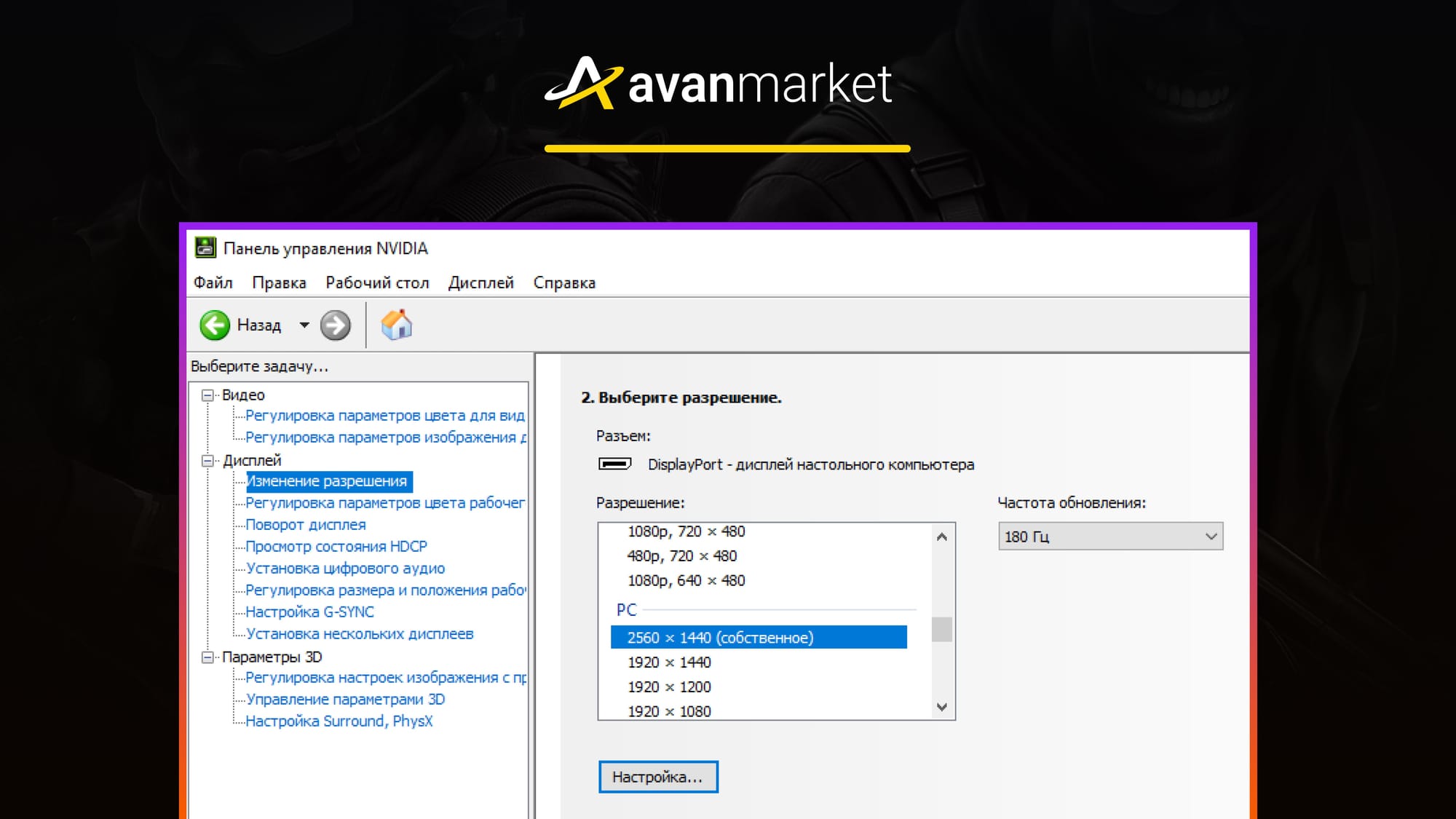
Task: Open the 180 Гц refresh rate dropdown
Action: tap(1110, 537)
